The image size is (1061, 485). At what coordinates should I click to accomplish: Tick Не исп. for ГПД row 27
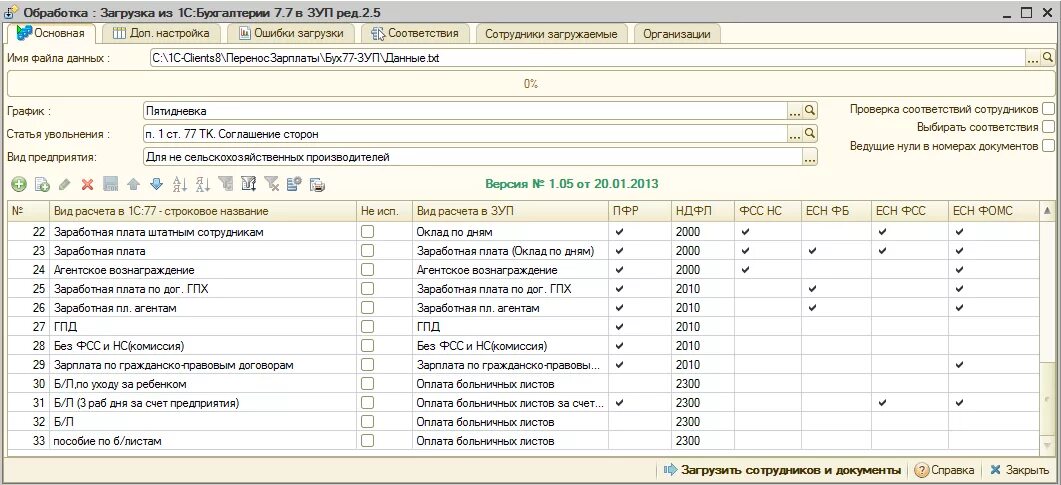coord(367,327)
